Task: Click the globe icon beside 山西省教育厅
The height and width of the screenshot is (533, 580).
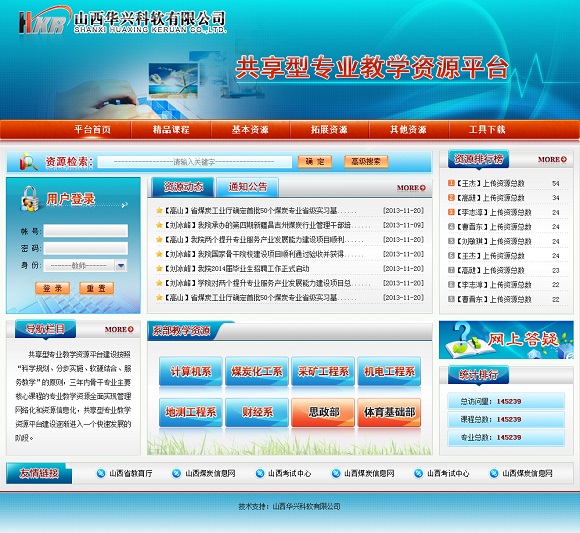Action: point(101,473)
